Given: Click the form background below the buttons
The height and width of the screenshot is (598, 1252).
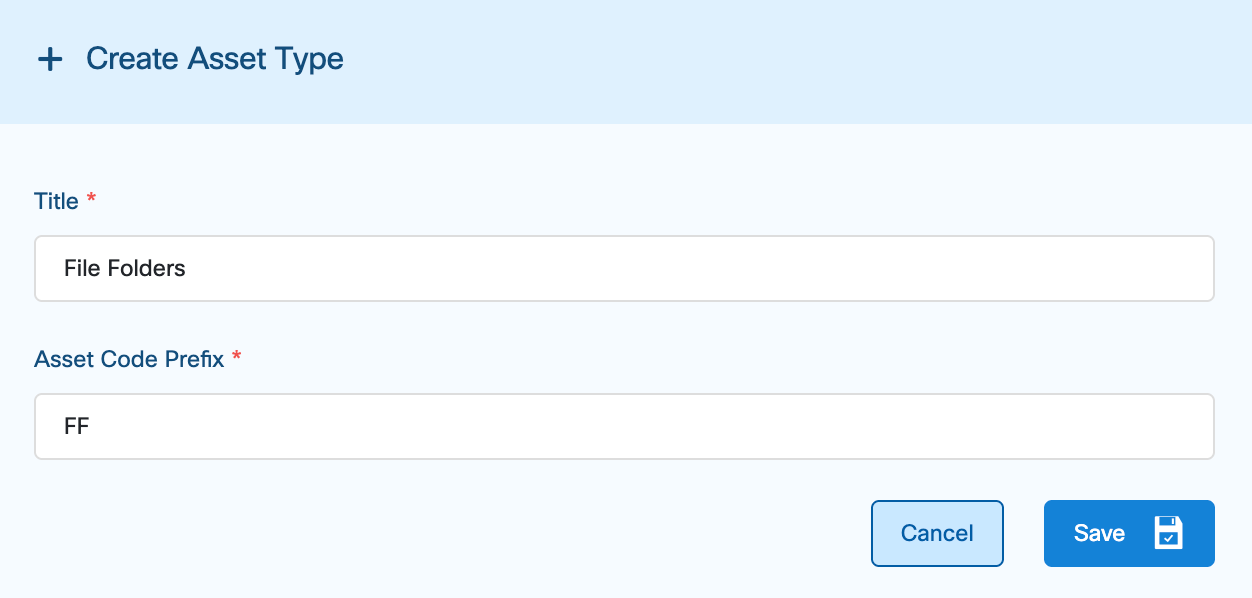Looking at the screenshot, I should [x=500, y=585].
